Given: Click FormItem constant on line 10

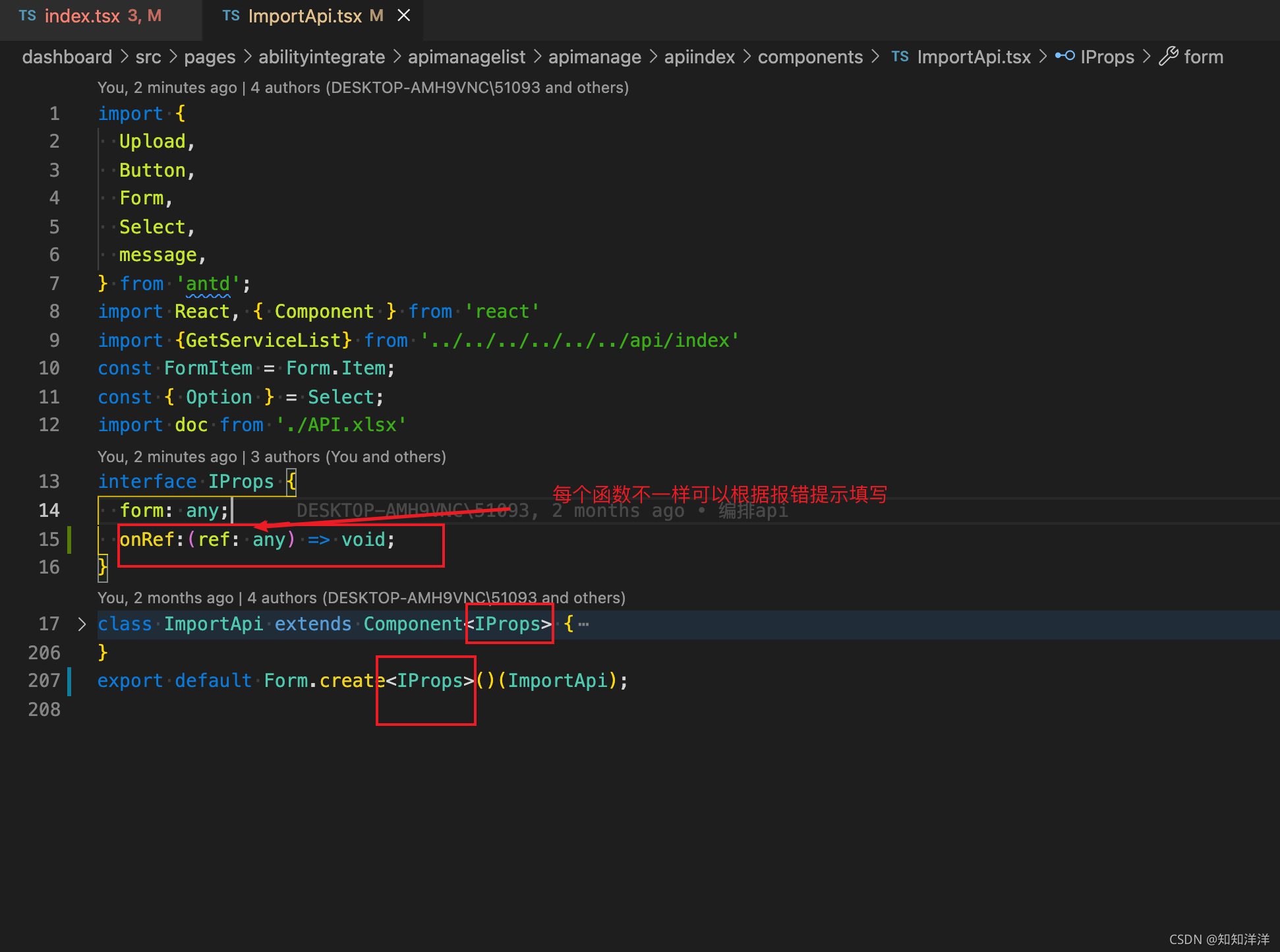Looking at the screenshot, I should click(208, 369).
